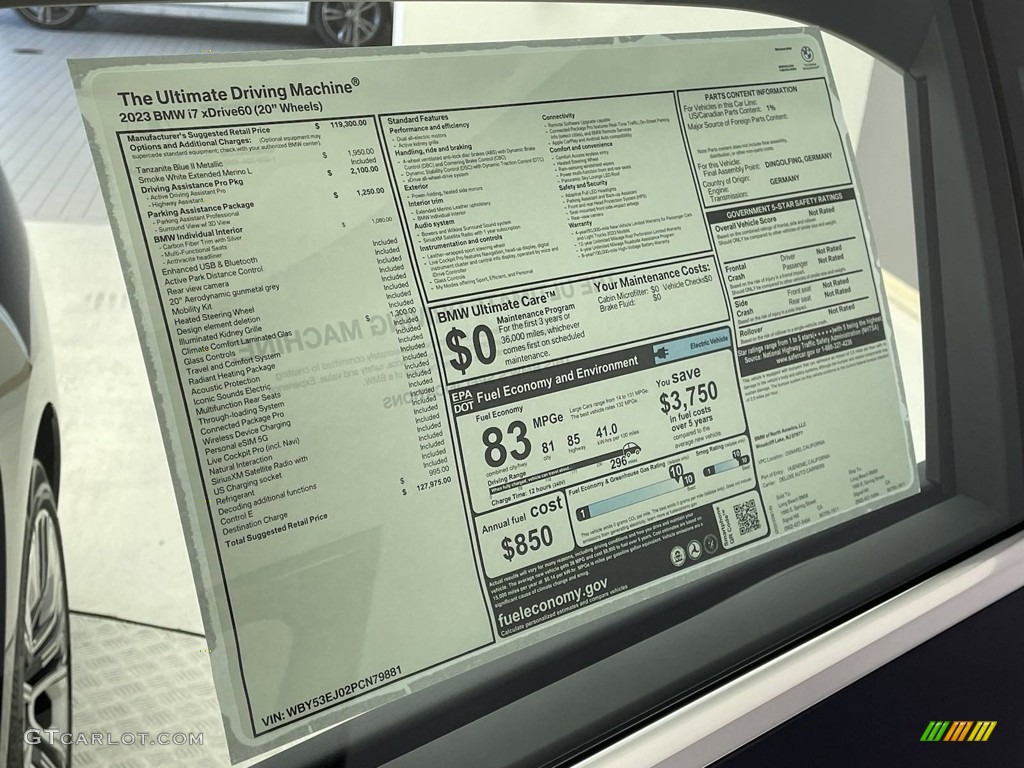Image resolution: width=1024 pixels, height=768 pixels.
Task: Click the Total Suggested Retail Price label
Action: click(276, 529)
